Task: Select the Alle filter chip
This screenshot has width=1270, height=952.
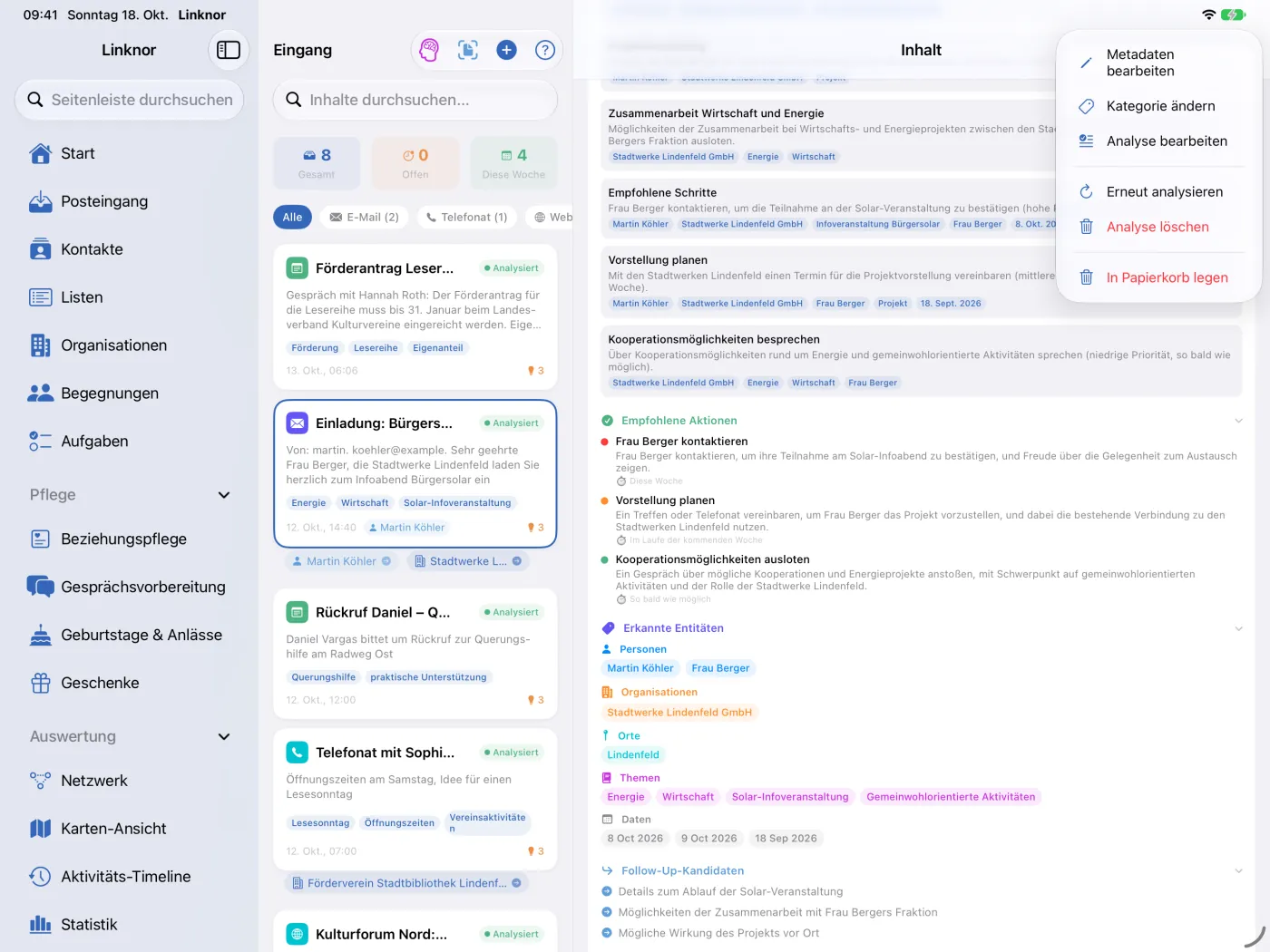Action: tap(292, 217)
